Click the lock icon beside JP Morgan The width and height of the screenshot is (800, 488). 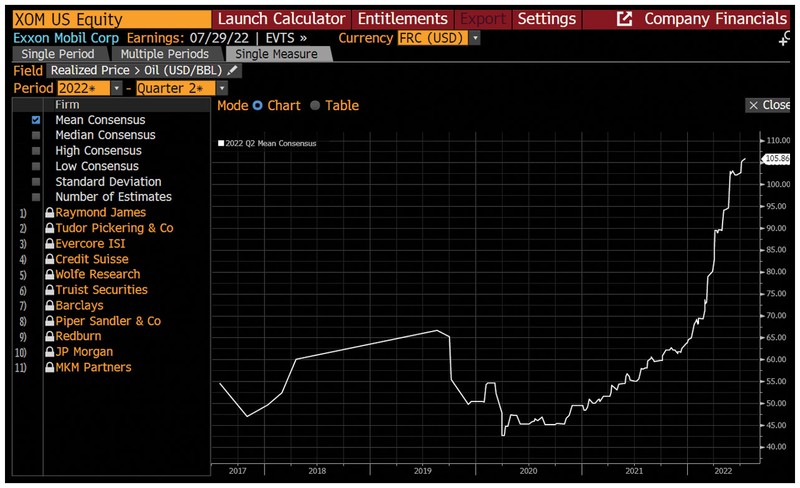point(49,352)
